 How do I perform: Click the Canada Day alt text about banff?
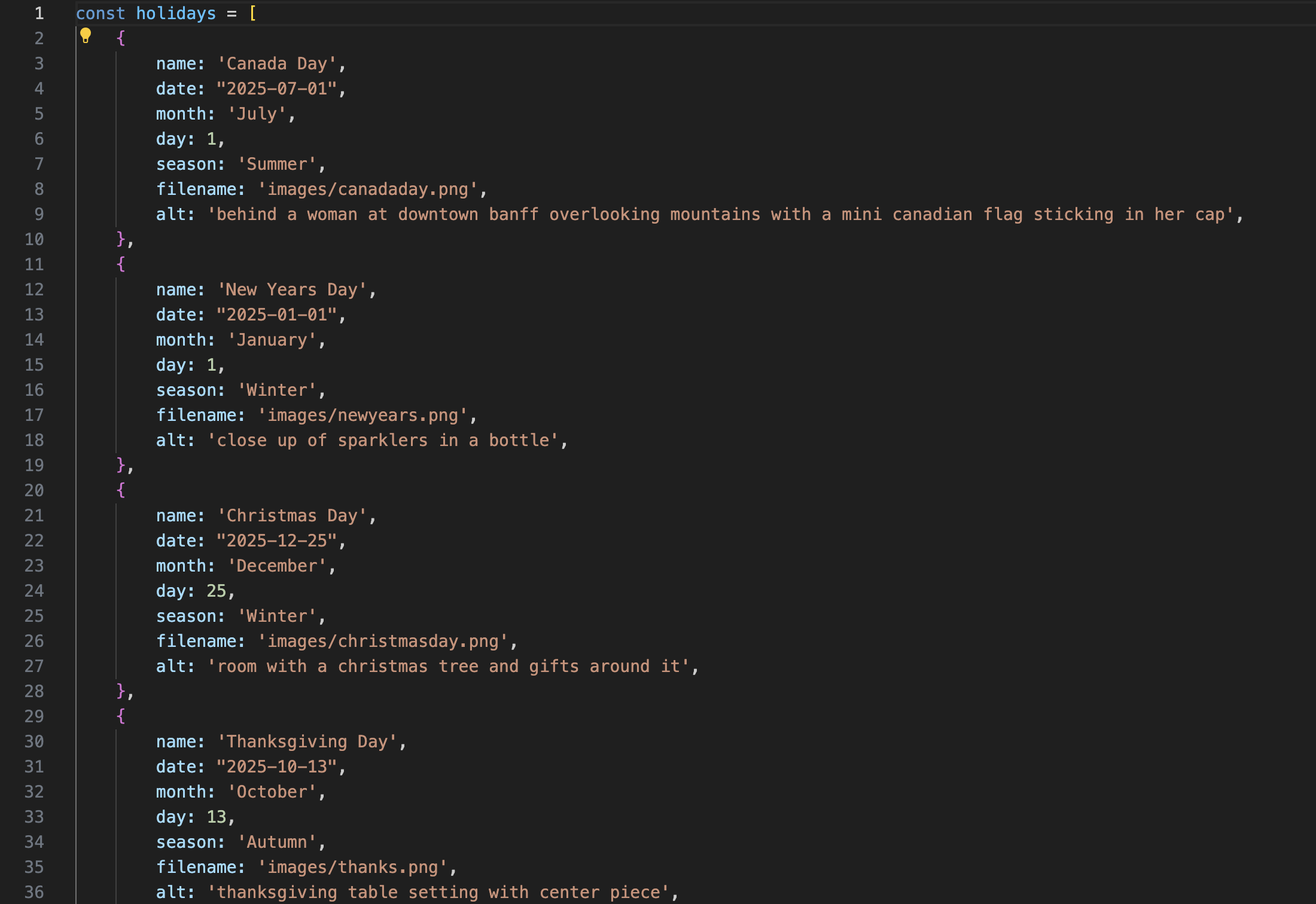tap(721, 214)
